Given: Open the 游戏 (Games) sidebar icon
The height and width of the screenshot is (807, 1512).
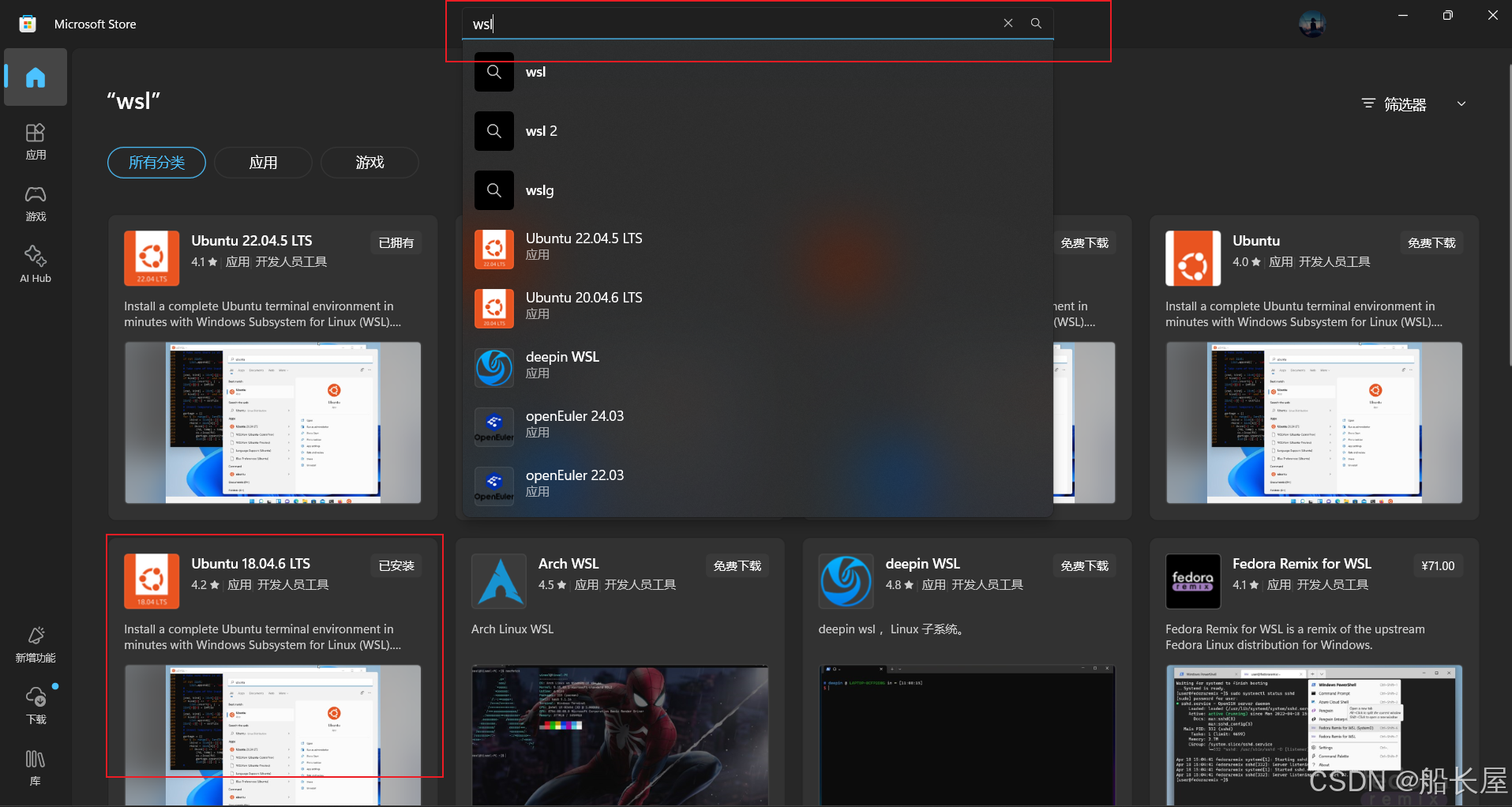Looking at the screenshot, I should coord(35,204).
